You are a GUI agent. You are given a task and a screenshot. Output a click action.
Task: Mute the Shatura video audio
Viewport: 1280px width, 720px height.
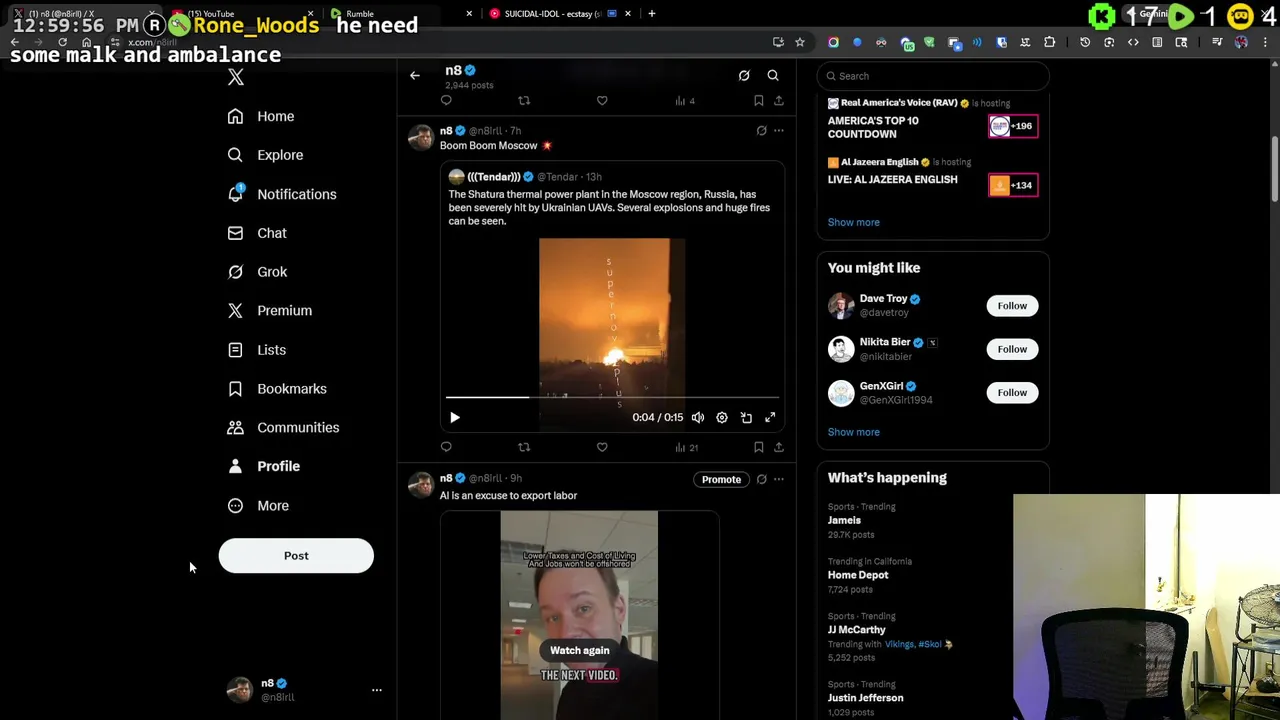pos(698,418)
